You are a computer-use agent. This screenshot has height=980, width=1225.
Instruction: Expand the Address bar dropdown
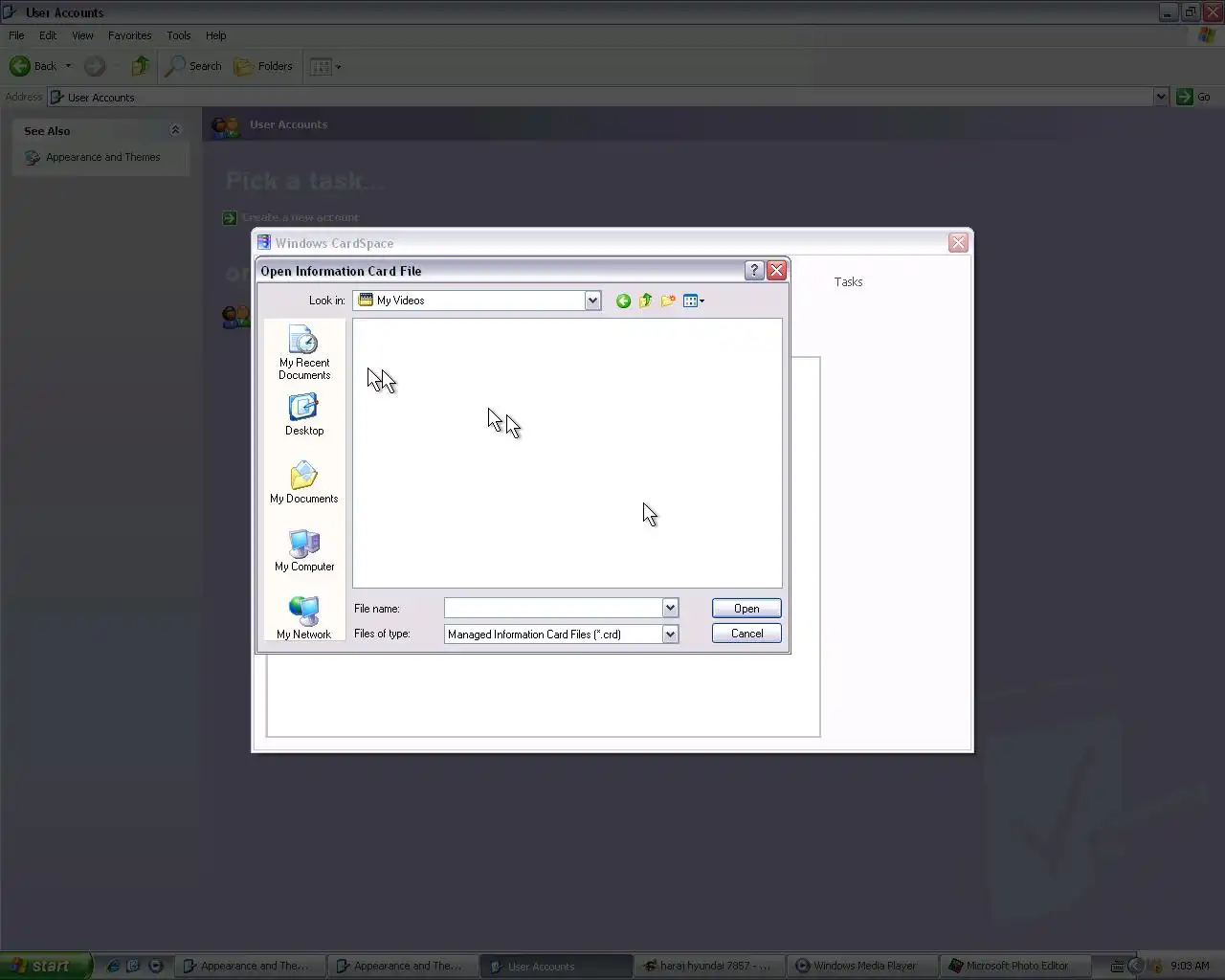pyautogui.click(x=1161, y=97)
